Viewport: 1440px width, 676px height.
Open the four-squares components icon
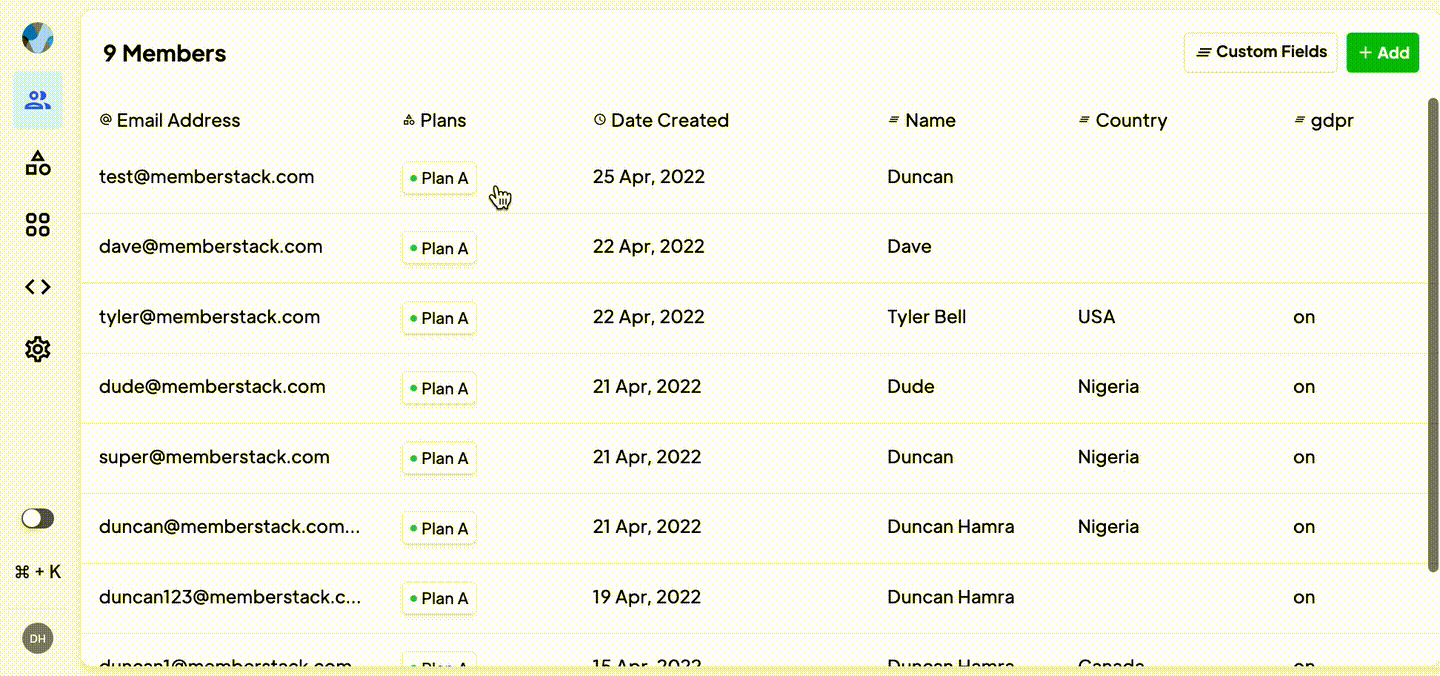(38, 225)
